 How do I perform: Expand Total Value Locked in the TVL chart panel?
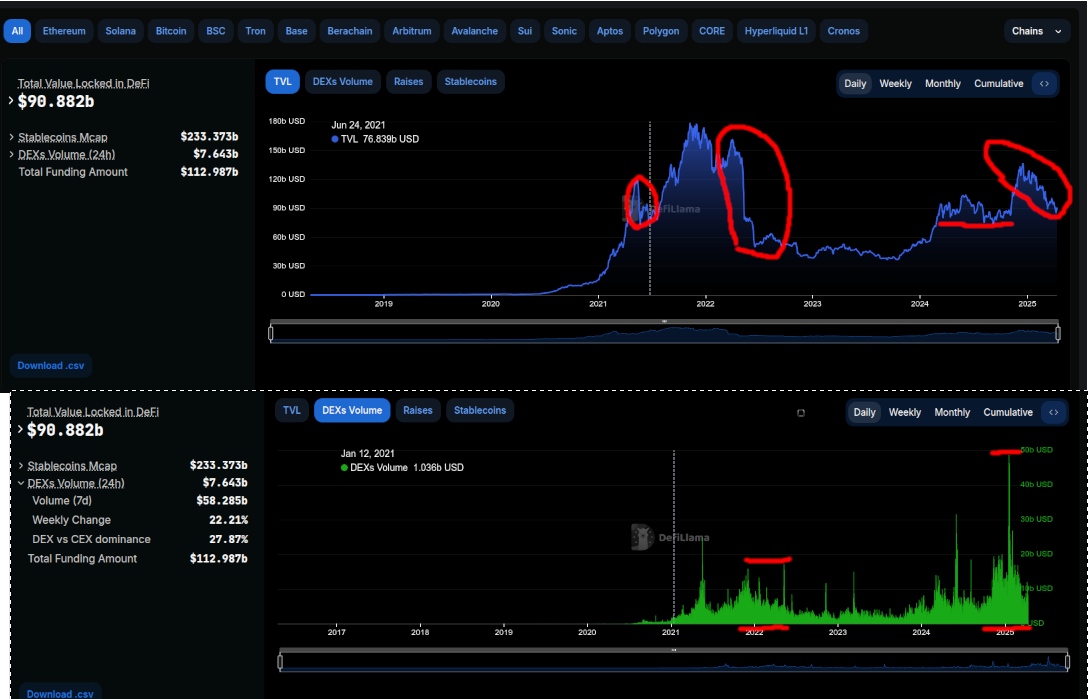pyautogui.click(x=11, y=102)
